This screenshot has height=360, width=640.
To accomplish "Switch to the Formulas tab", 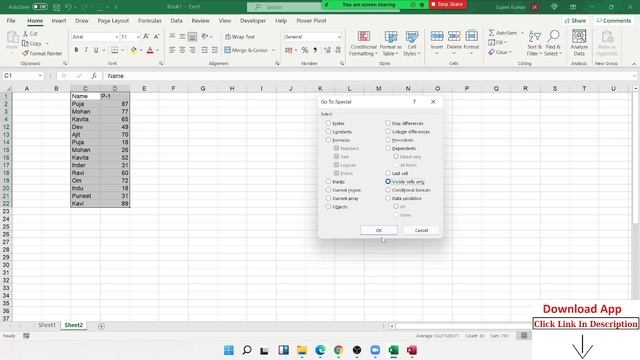I will (149, 20).
